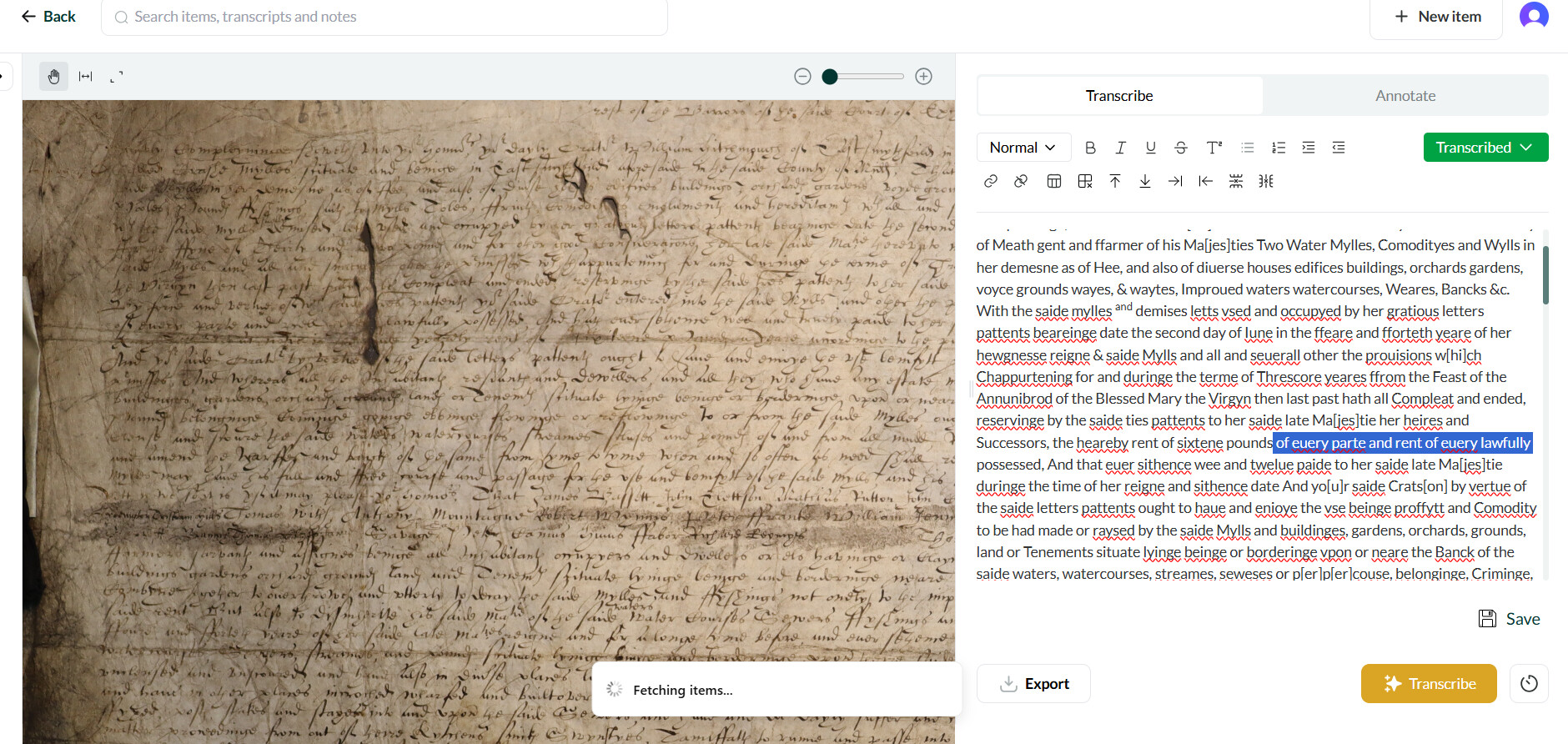Click the Export button
This screenshot has width=1568, height=744.
point(1033,684)
